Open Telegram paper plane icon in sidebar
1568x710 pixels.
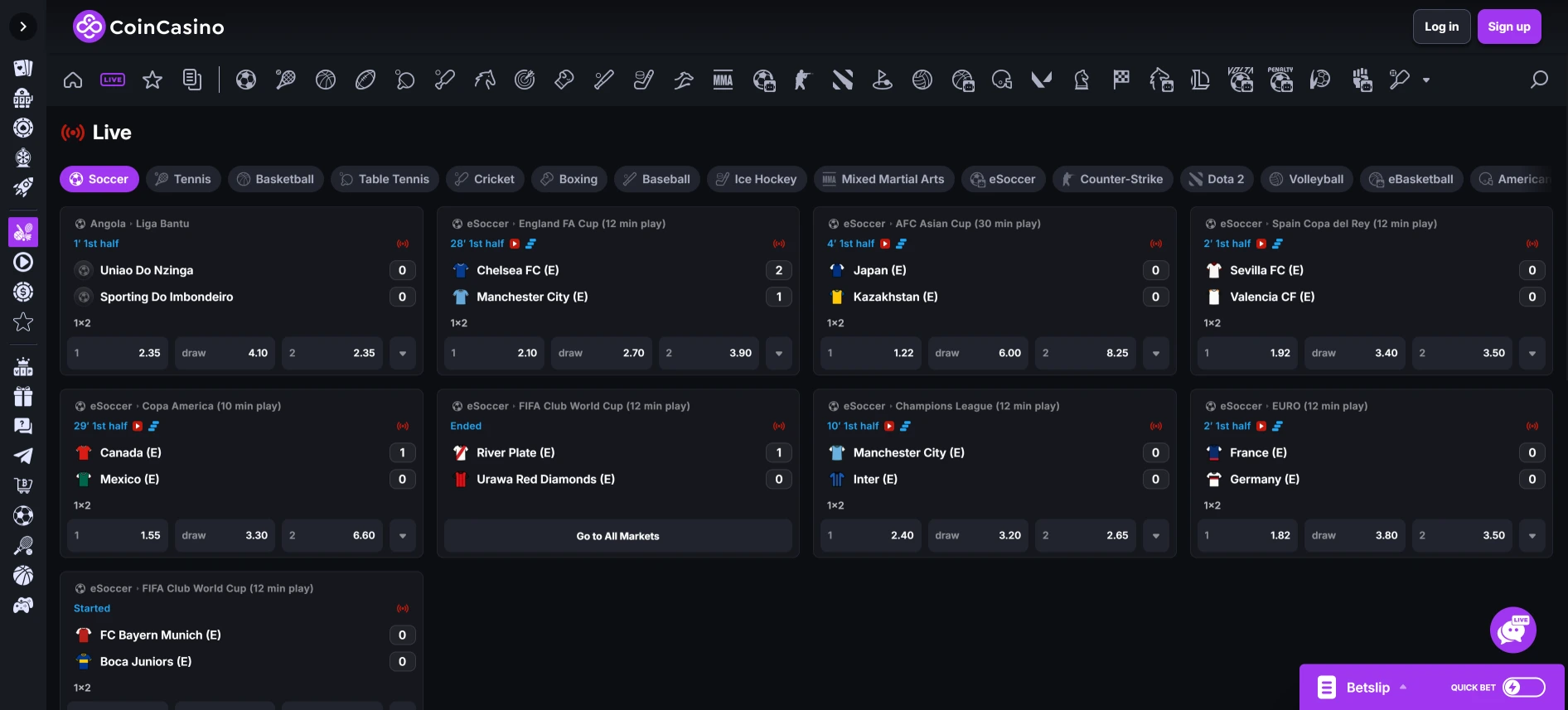(x=23, y=456)
